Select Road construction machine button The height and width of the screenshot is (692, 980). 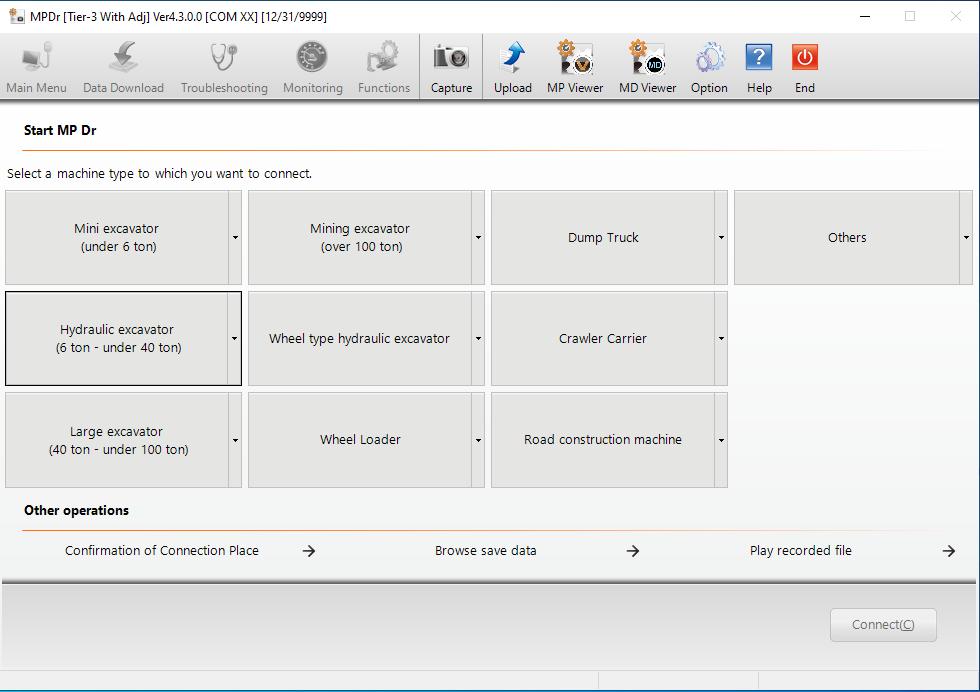click(602, 440)
